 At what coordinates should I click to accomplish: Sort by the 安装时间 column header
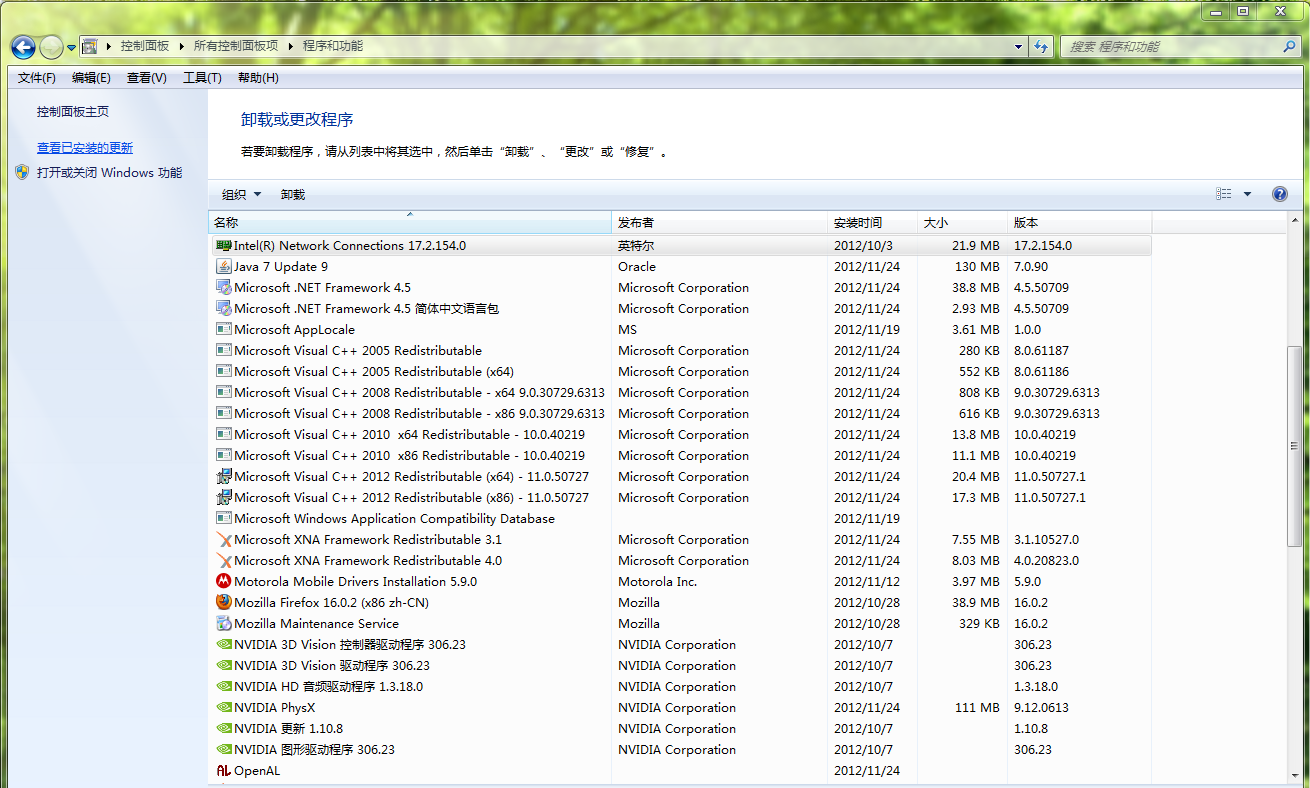point(858,223)
